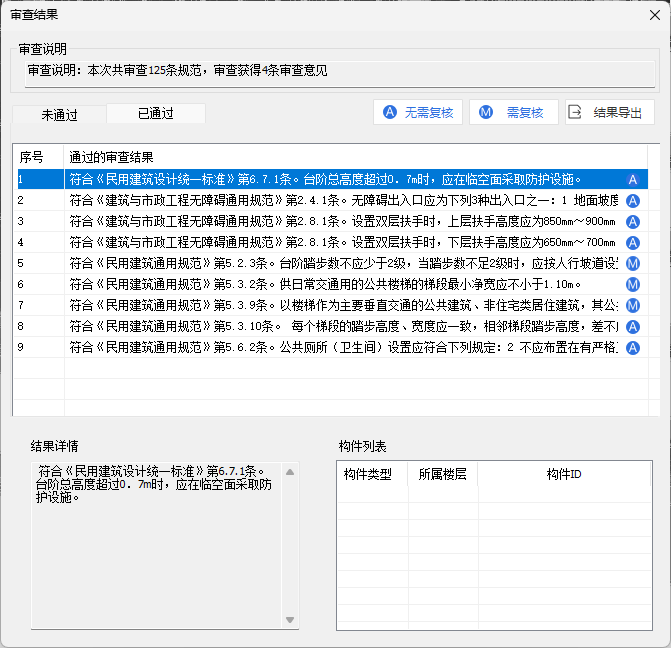Click the A icon on row 1

tap(632, 180)
